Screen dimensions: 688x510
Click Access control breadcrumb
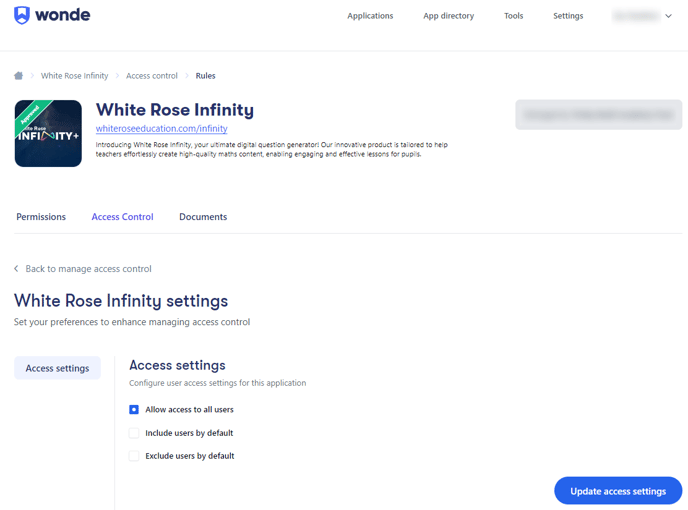coord(152,76)
